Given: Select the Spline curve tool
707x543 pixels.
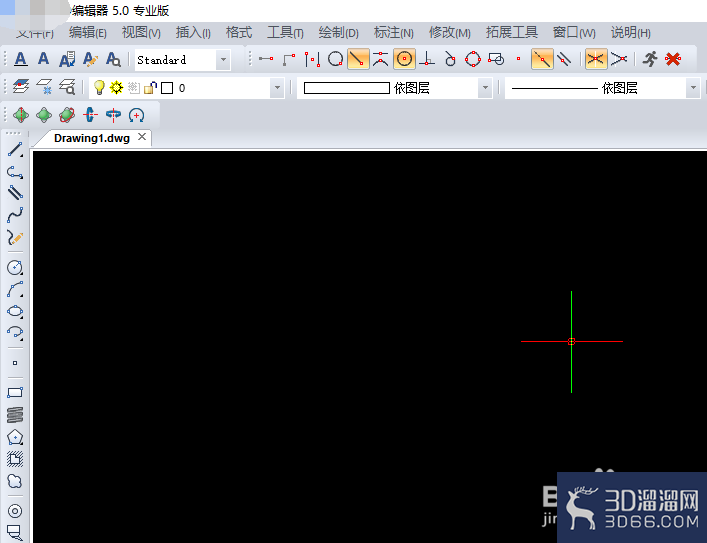Looking at the screenshot, I should (15, 215).
